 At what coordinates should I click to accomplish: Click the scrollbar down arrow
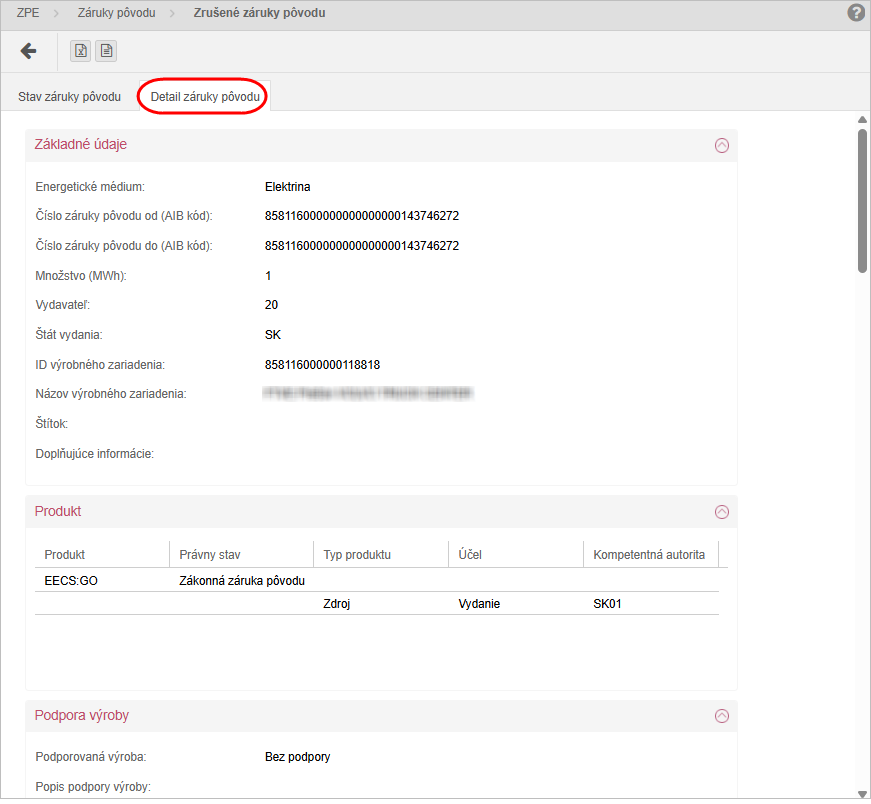coord(862,793)
